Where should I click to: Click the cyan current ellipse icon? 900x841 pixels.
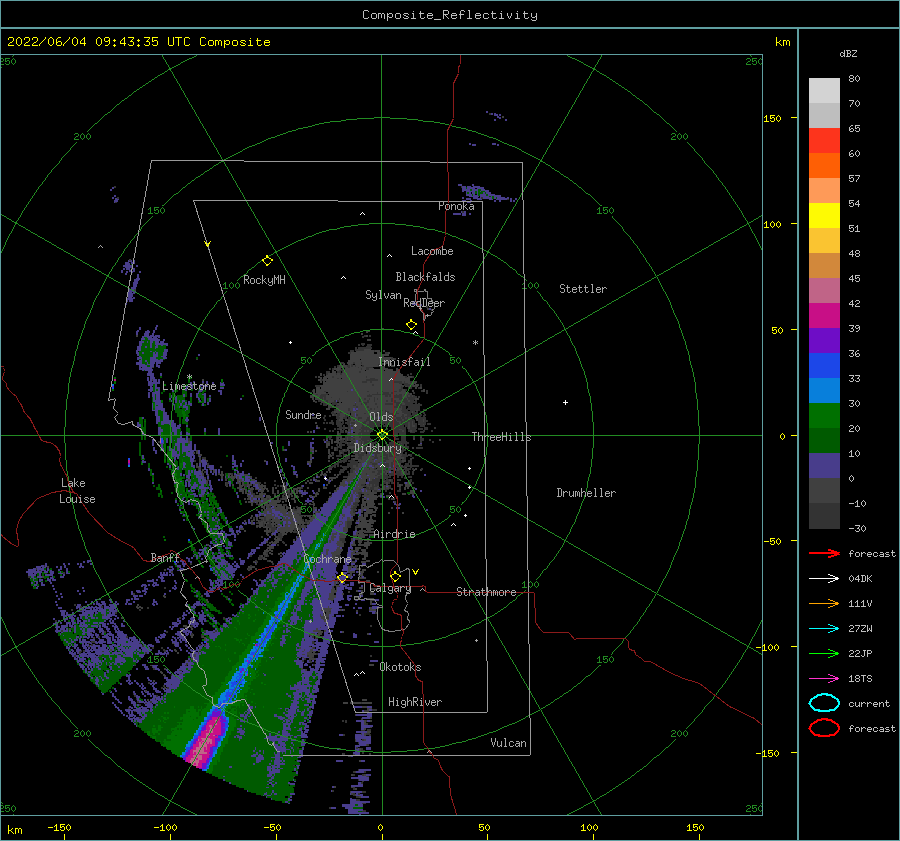click(x=824, y=703)
